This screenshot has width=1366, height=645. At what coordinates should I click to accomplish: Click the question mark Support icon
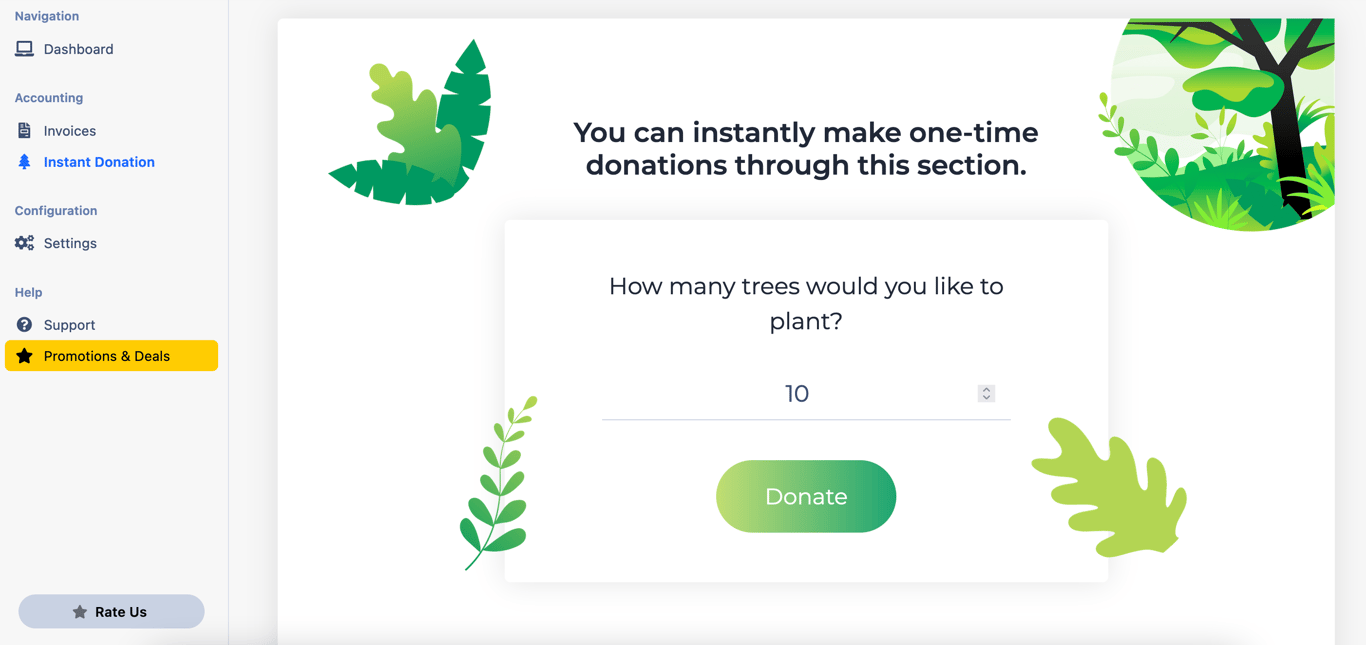coord(24,325)
